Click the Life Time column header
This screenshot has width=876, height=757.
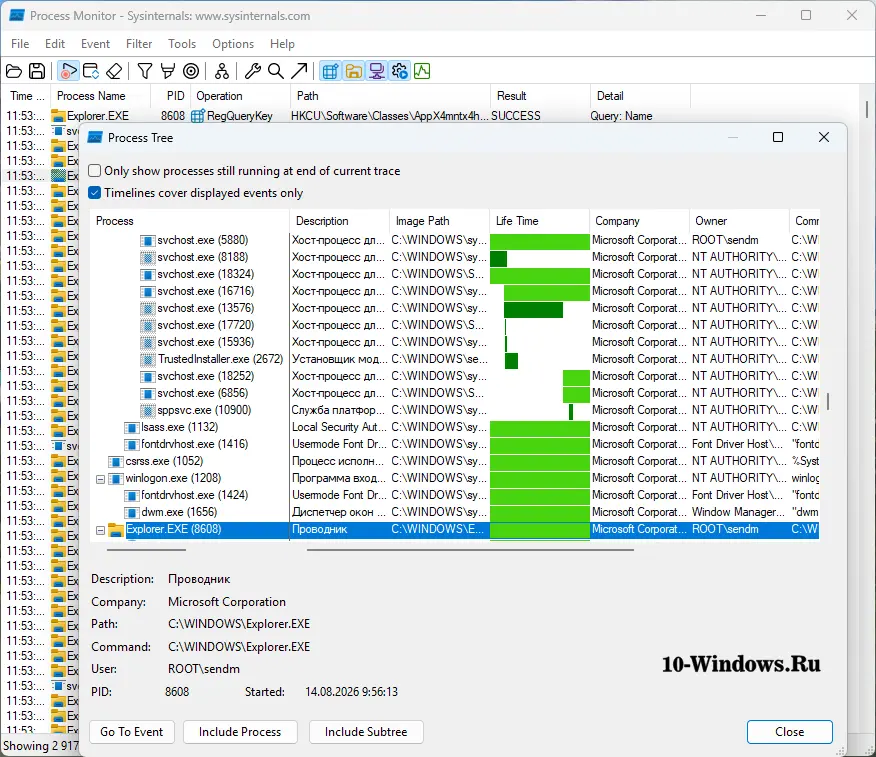pos(539,221)
